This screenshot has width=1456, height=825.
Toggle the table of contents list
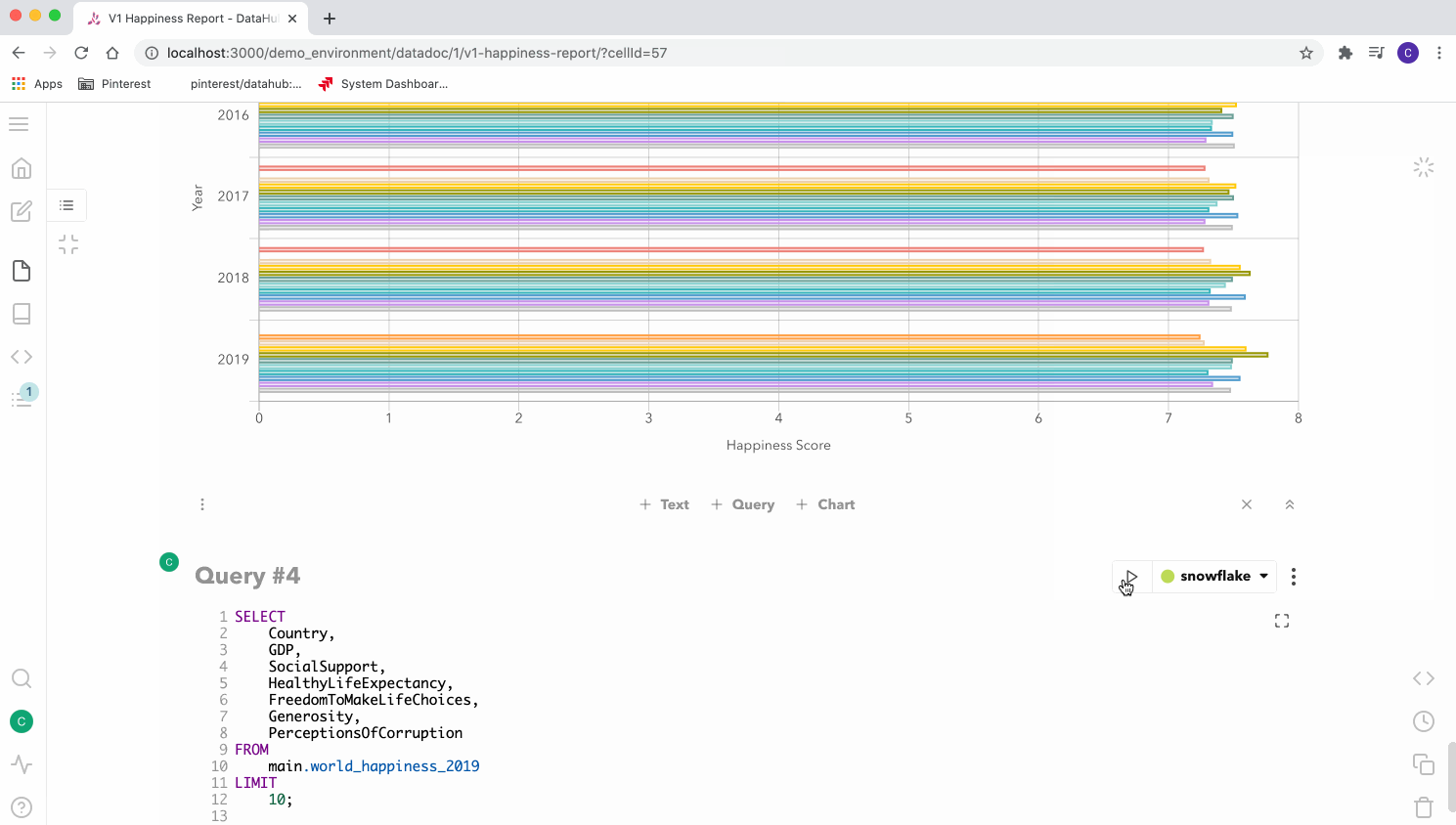pyautogui.click(x=66, y=205)
